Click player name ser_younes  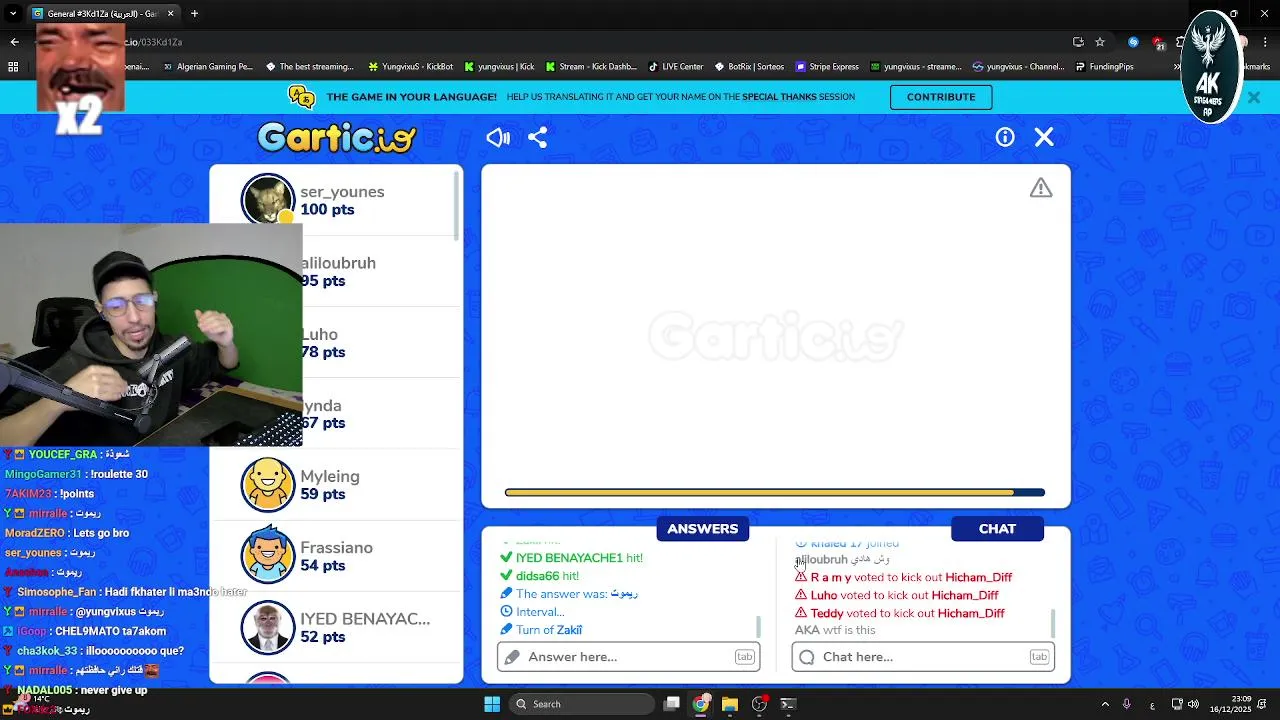pos(342,192)
